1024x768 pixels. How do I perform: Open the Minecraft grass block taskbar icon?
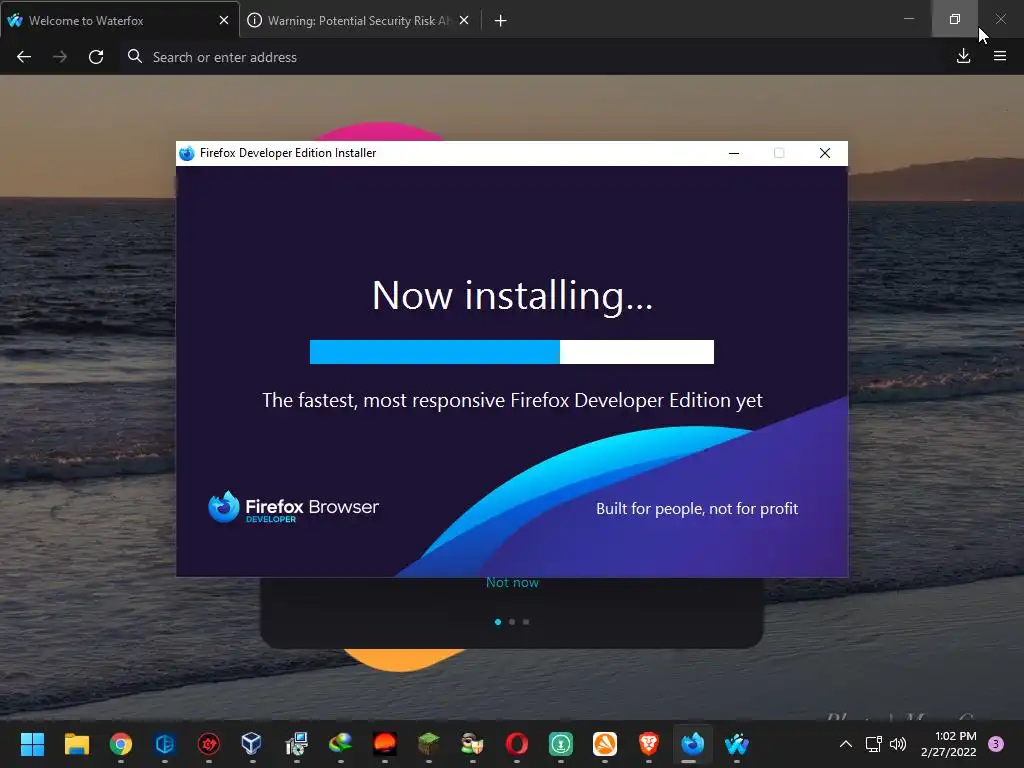pyautogui.click(x=428, y=744)
